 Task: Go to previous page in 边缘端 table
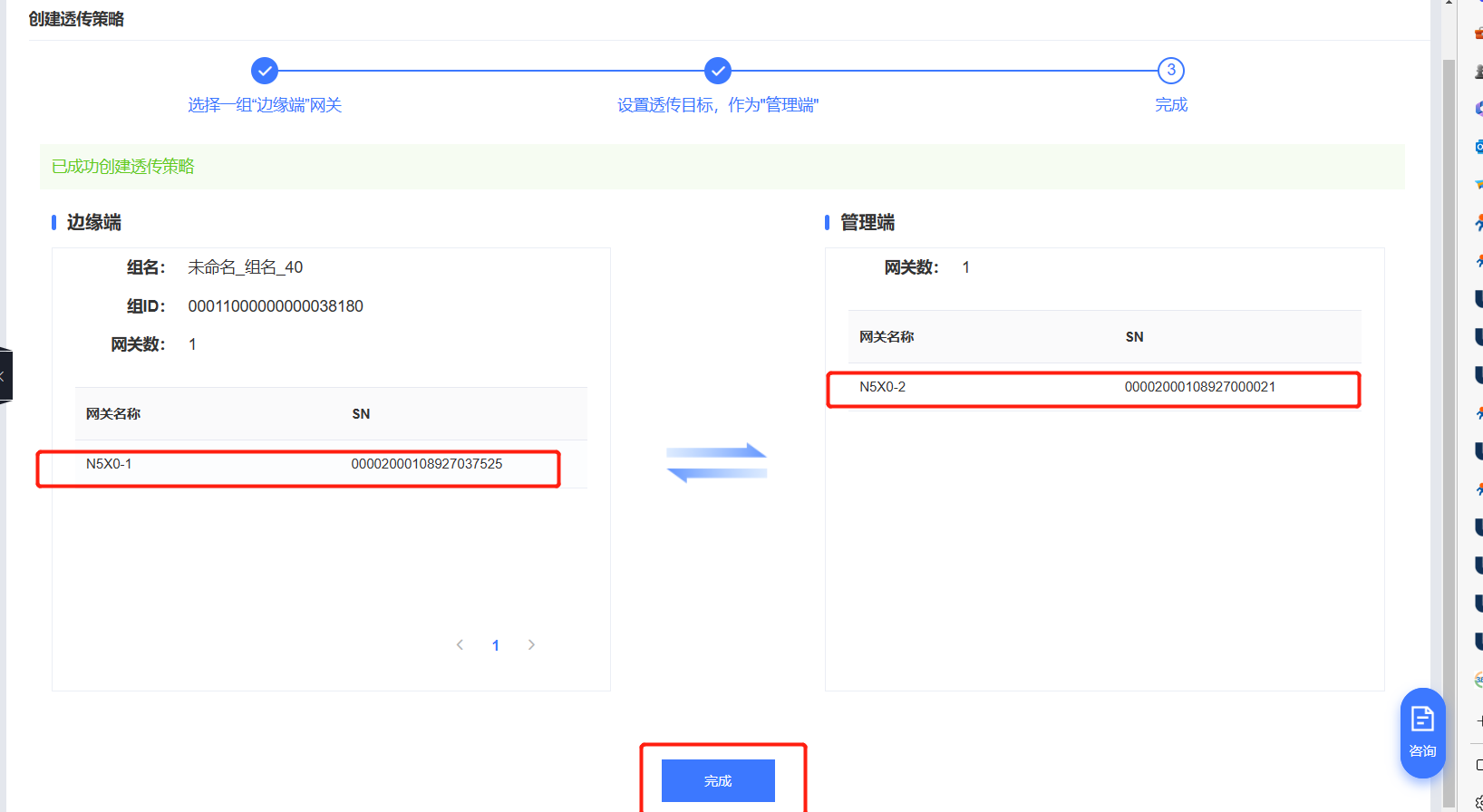coord(460,645)
